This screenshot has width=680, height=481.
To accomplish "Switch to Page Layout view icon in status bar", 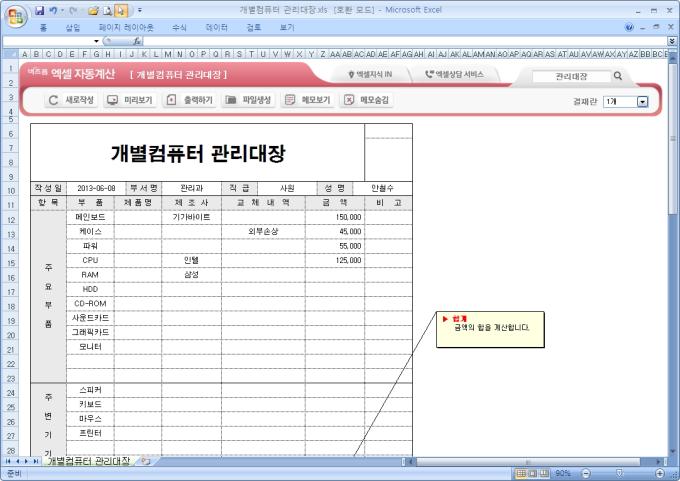I will 533,473.
